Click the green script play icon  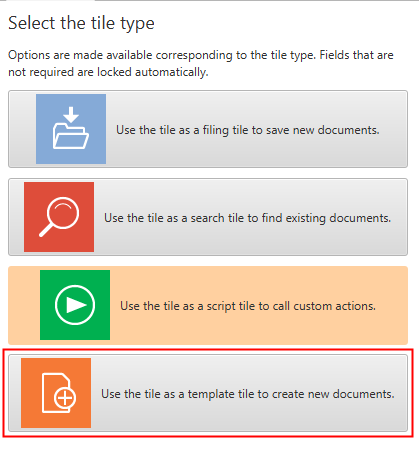tap(75, 305)
